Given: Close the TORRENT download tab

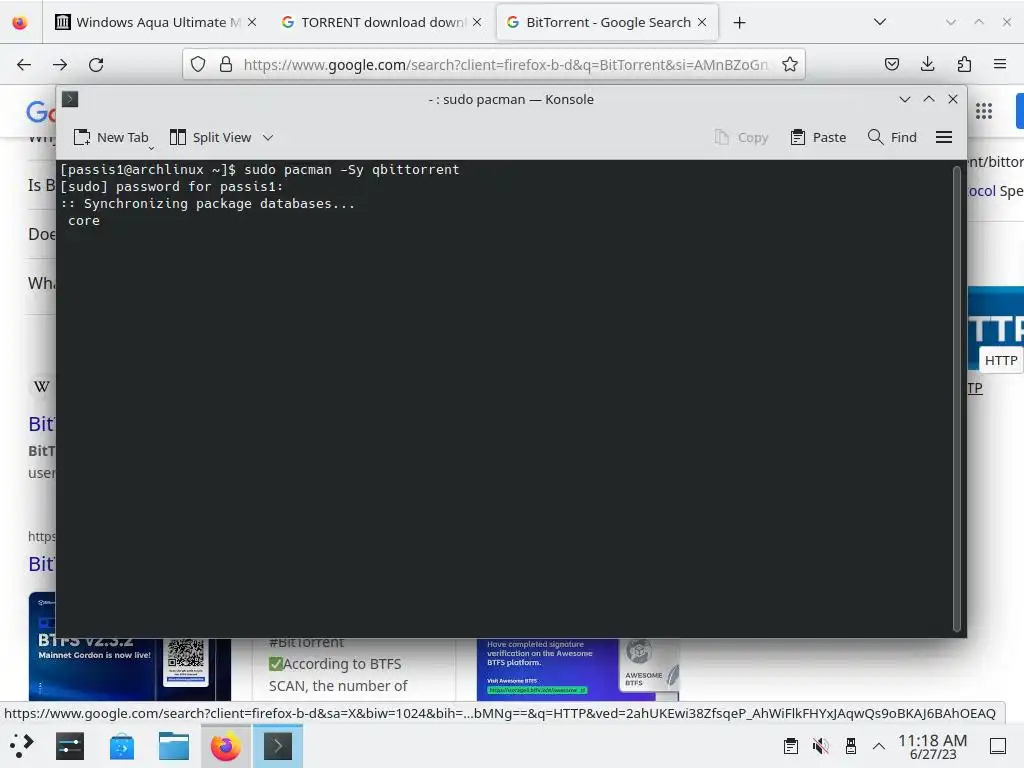Looking at the screenshot, I should (477, 22).
